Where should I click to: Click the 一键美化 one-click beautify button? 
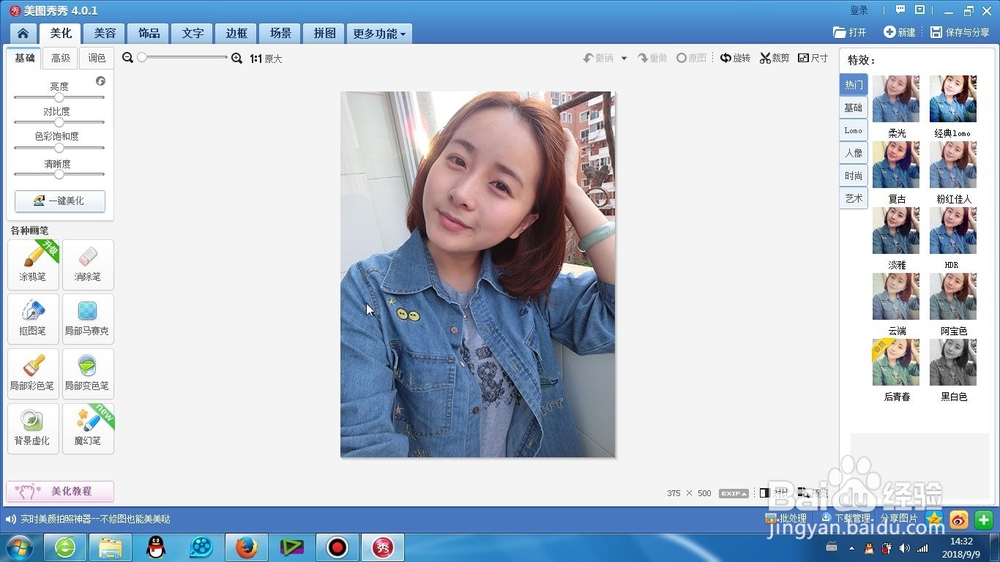60,200
